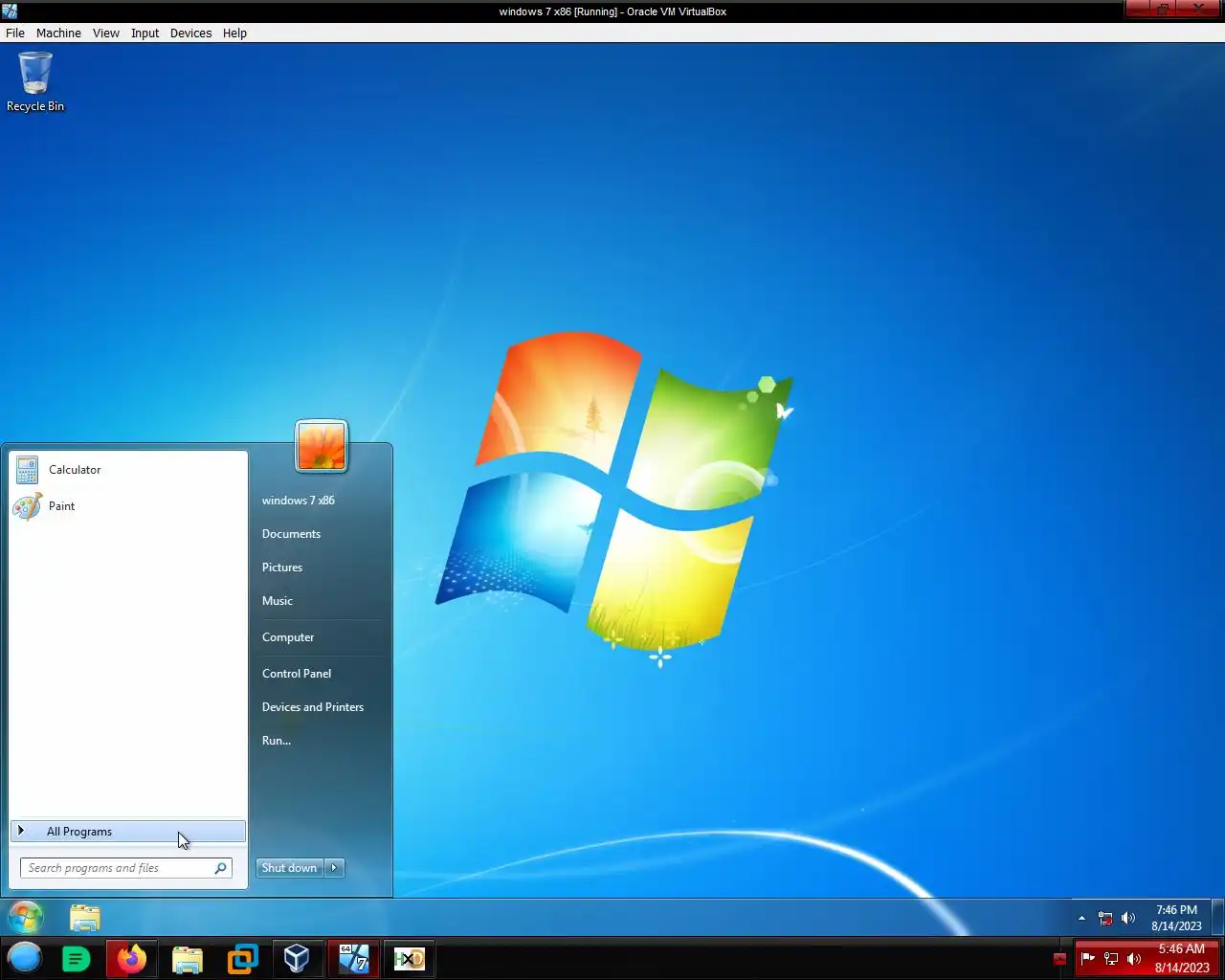Screen dimensions: 1225x980
Task: Click the small red host tray icon
Action: click(x=1059, y=959)
